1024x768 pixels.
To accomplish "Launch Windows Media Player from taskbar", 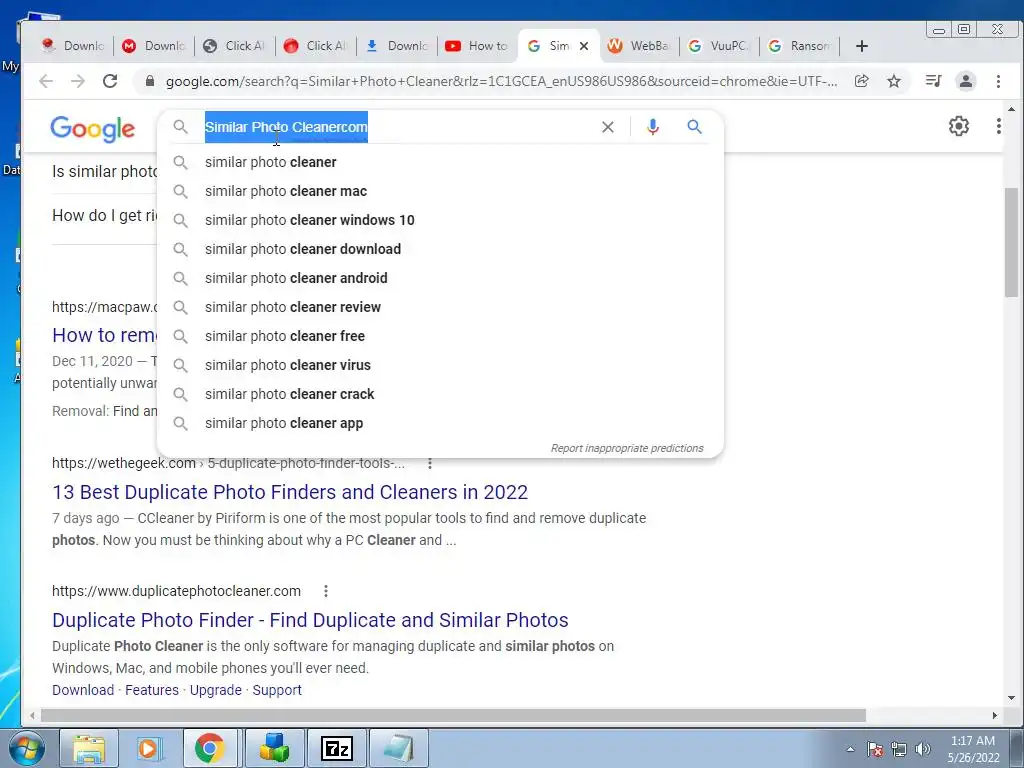I will tap(150, 748).
